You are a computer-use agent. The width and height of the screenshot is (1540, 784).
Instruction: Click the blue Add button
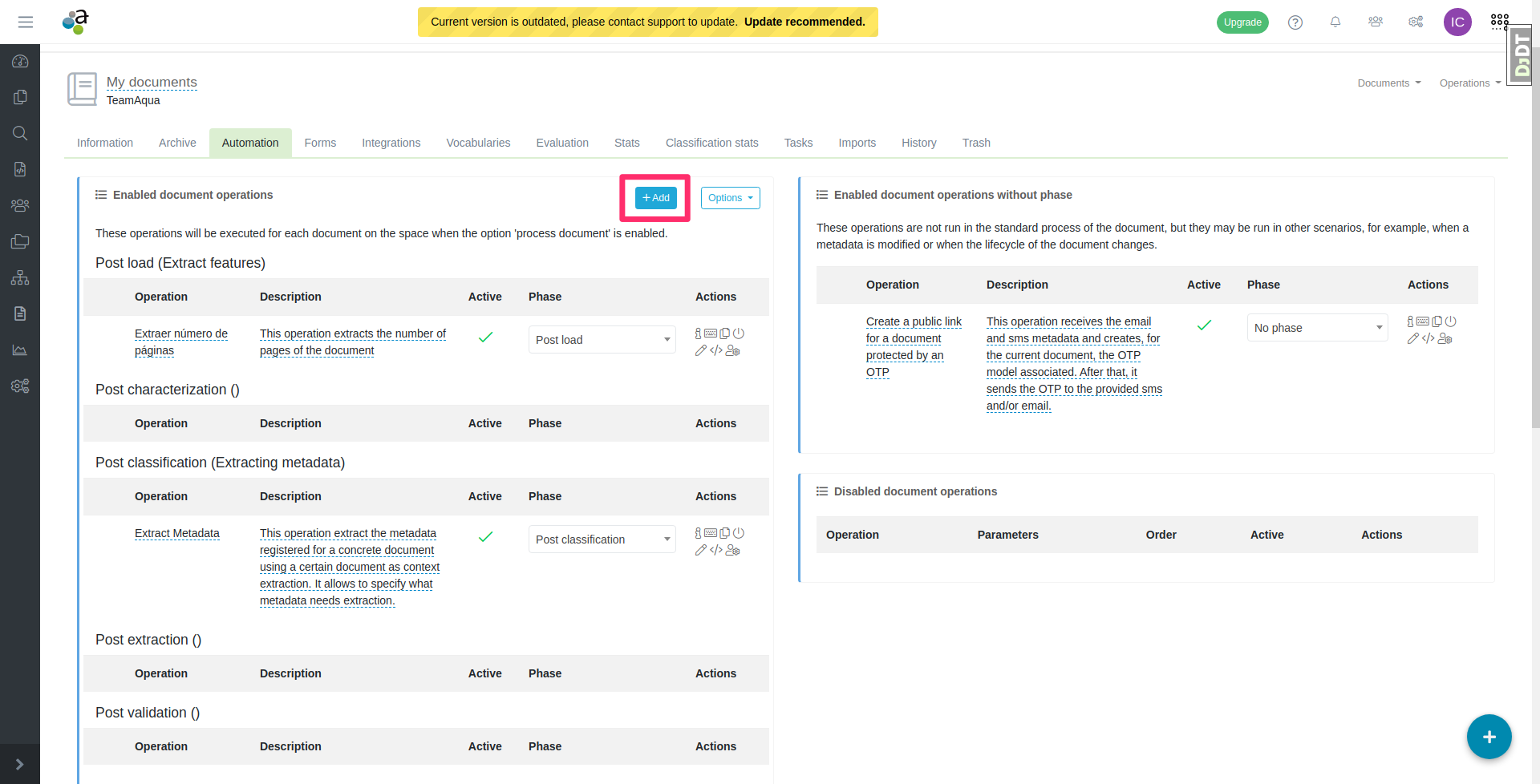click(655, 198)
